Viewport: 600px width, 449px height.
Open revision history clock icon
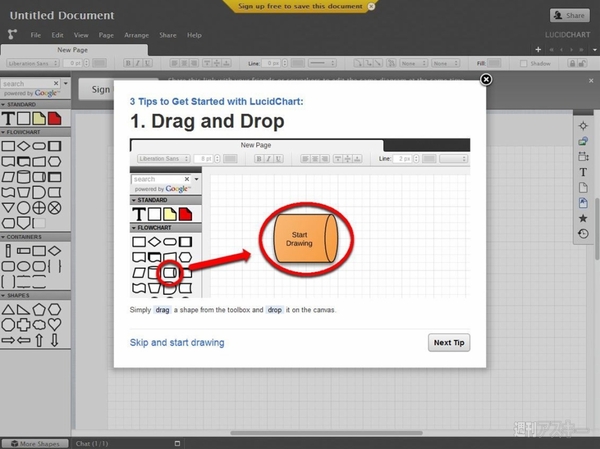(x=583, y=233)
